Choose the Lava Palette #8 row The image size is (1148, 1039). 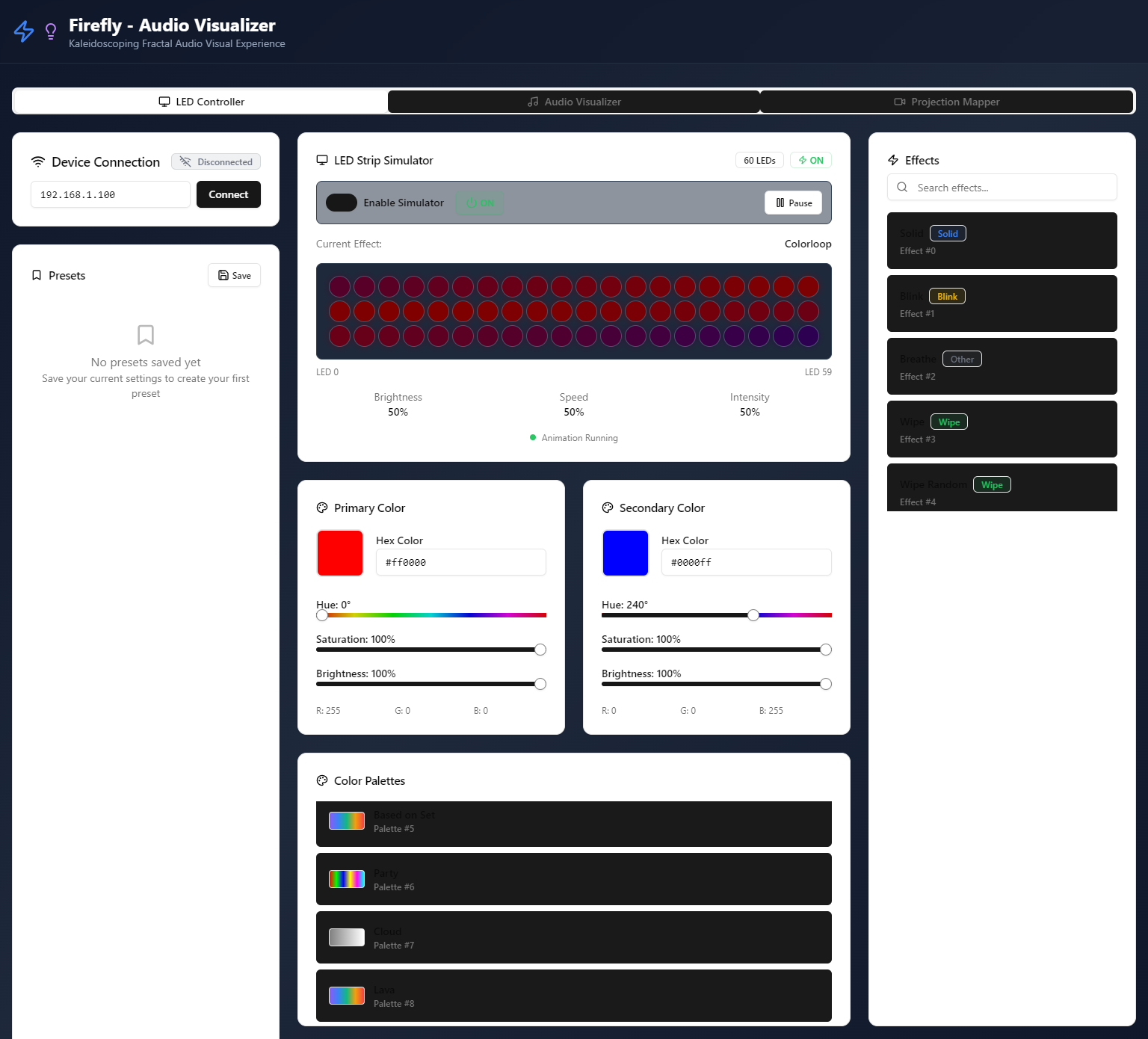pyautogui.click(x=574, y=996)
